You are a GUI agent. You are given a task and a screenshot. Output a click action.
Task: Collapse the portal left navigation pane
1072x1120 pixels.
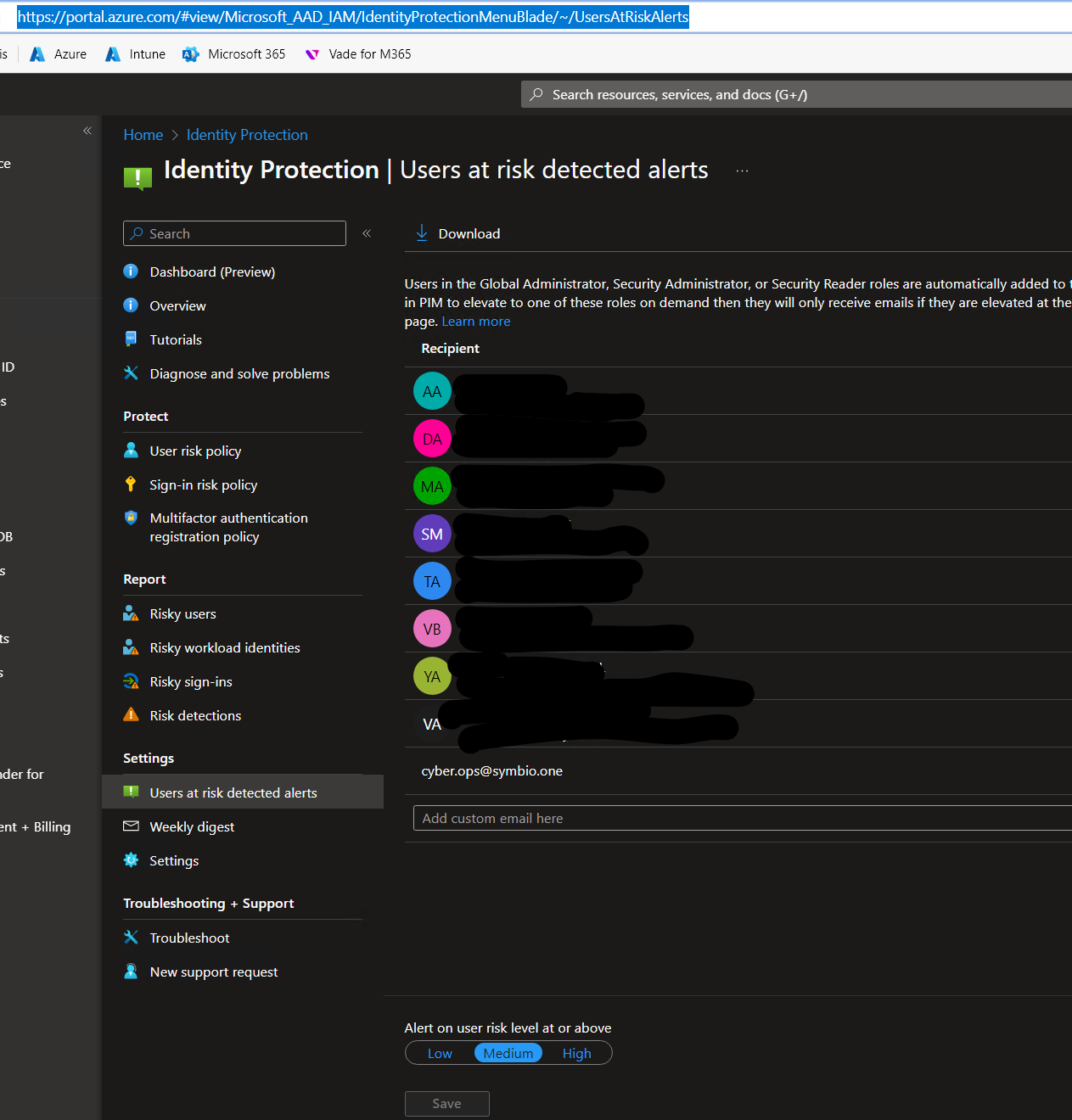pyautogui.click(x=87, y=131)
